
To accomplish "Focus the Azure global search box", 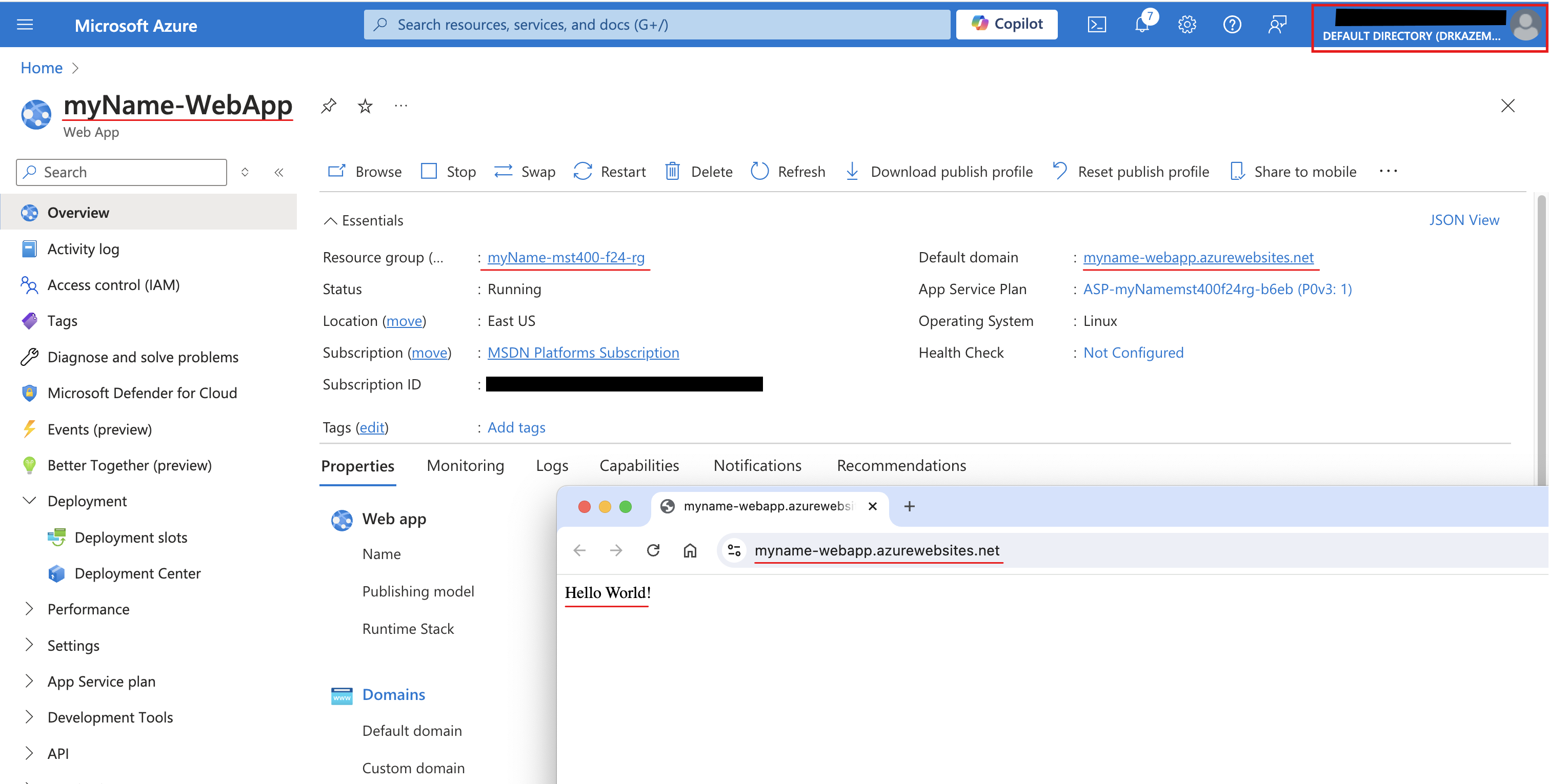I will pyautogui.click(x=657, y=25).
